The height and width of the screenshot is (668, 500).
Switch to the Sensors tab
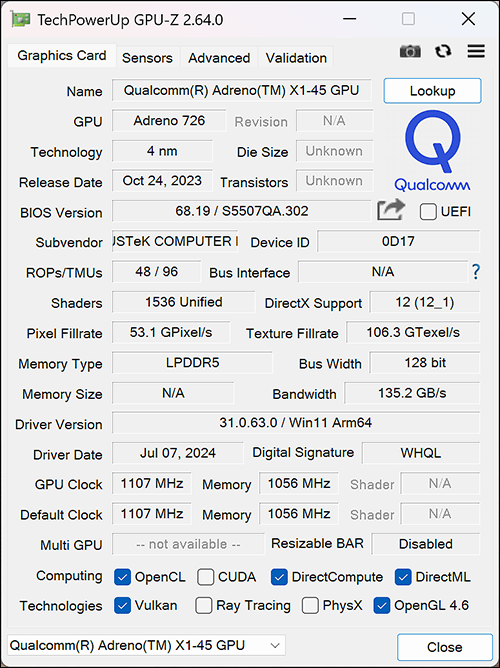[x=147, y=58]
